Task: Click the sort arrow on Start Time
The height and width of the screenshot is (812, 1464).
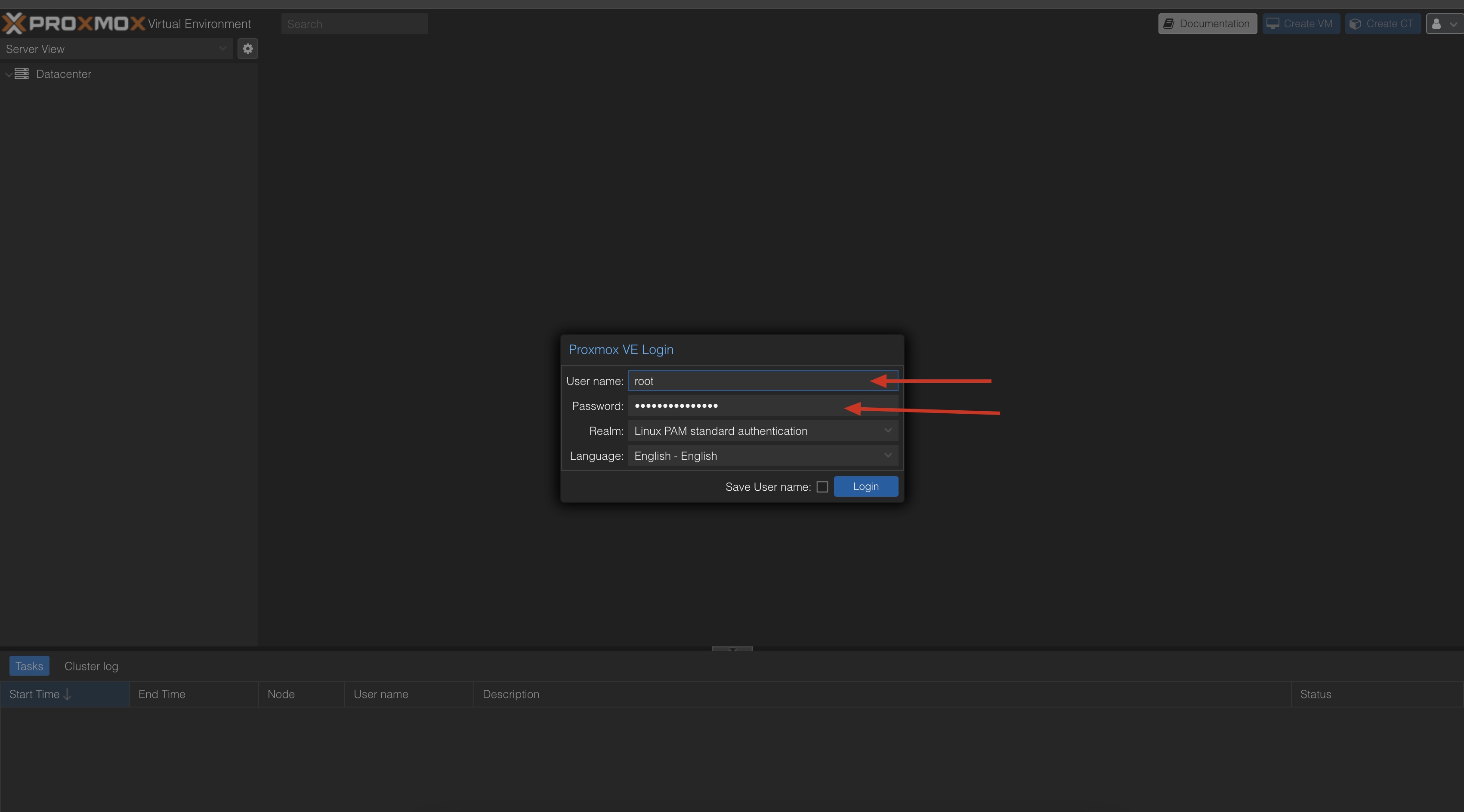Action: point(67,694)
